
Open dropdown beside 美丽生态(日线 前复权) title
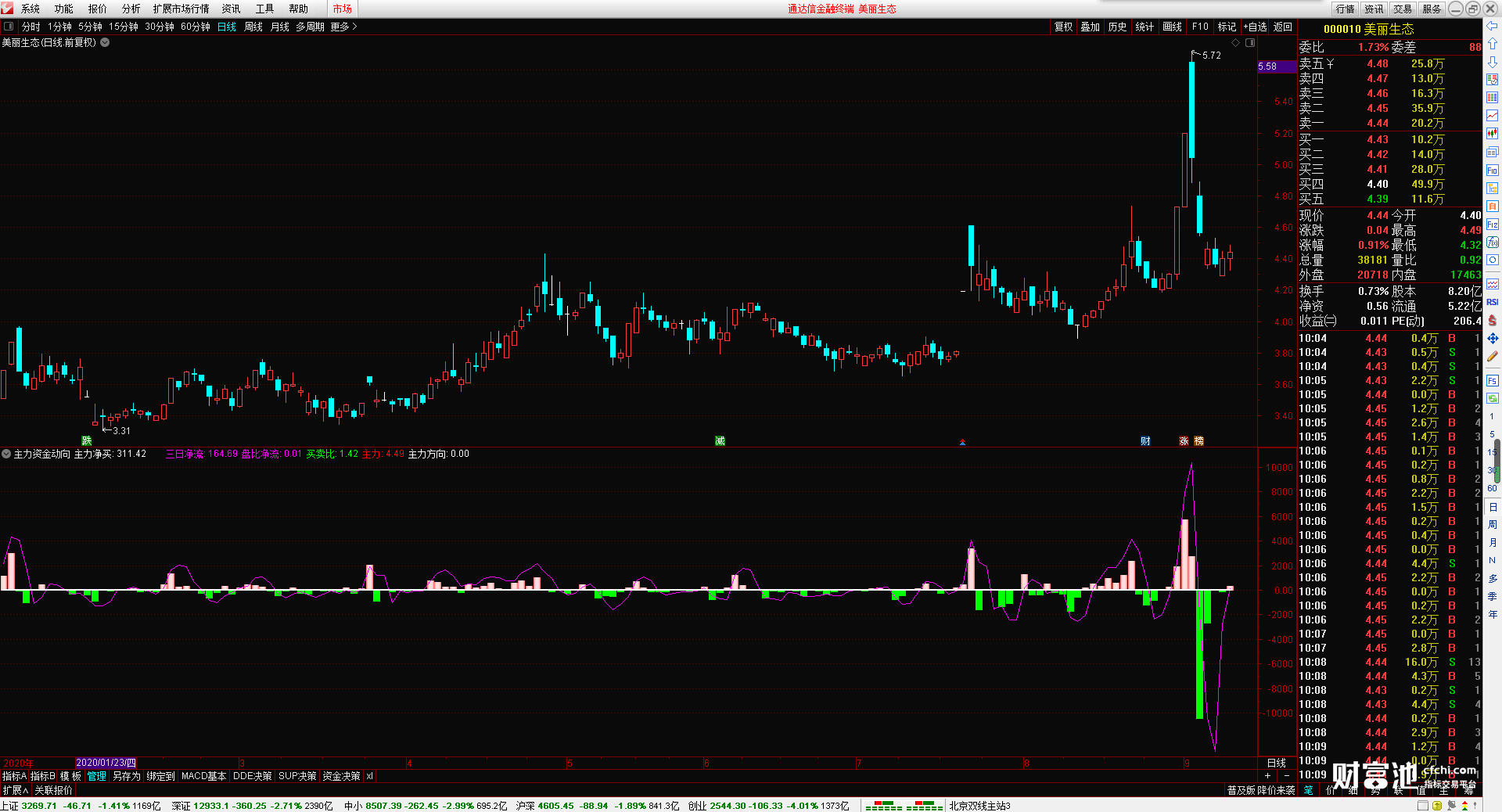coord(105,42)
